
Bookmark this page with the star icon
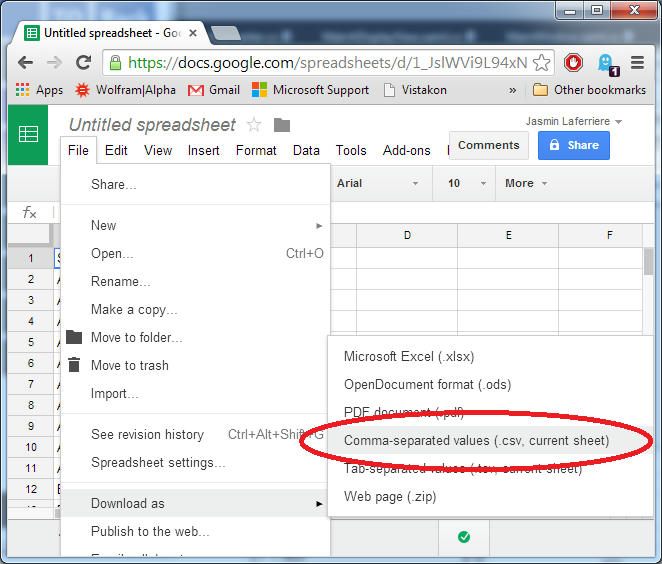pyautogui.click(x=541, y=62)
